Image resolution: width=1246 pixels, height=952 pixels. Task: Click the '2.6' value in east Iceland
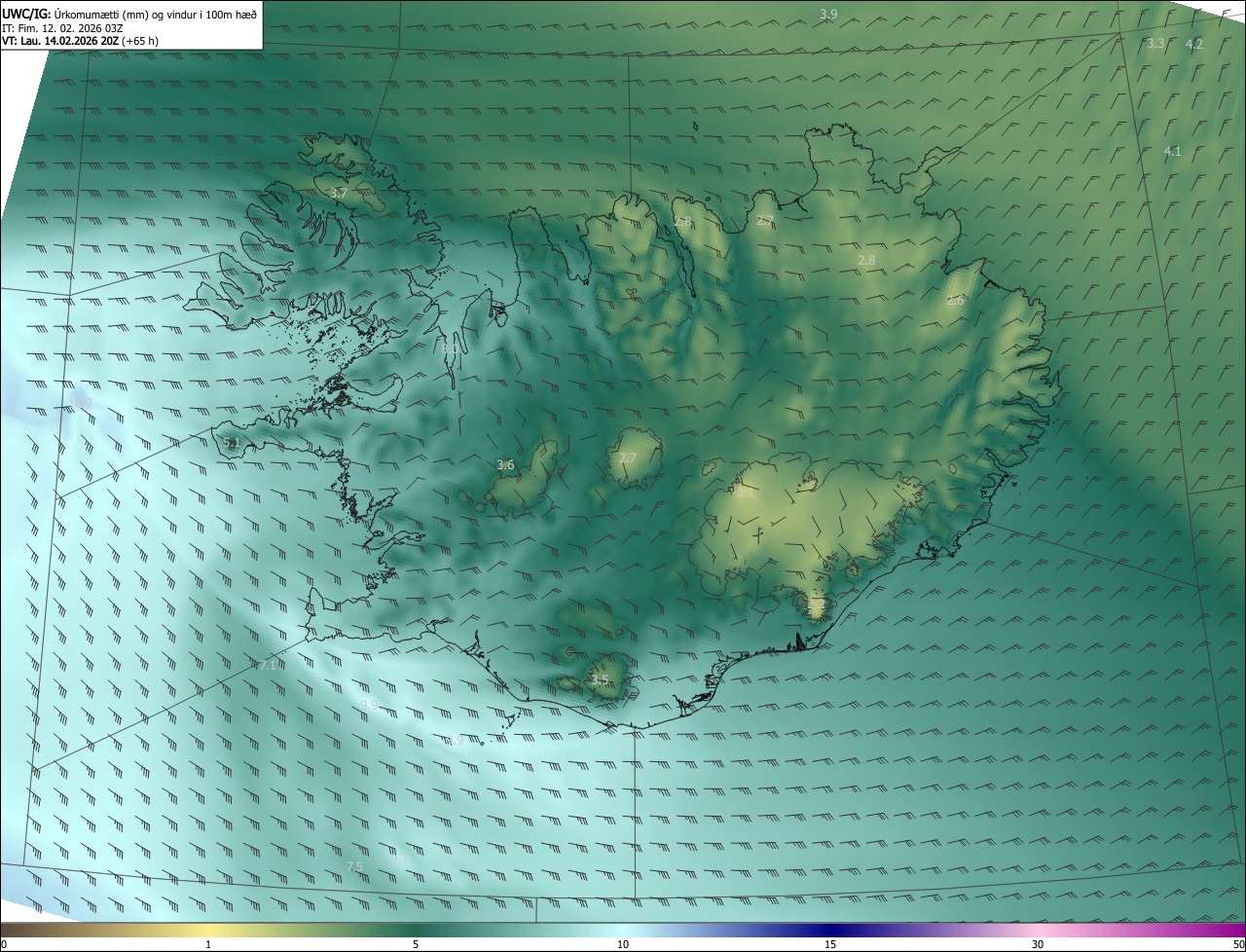[955, 300]
